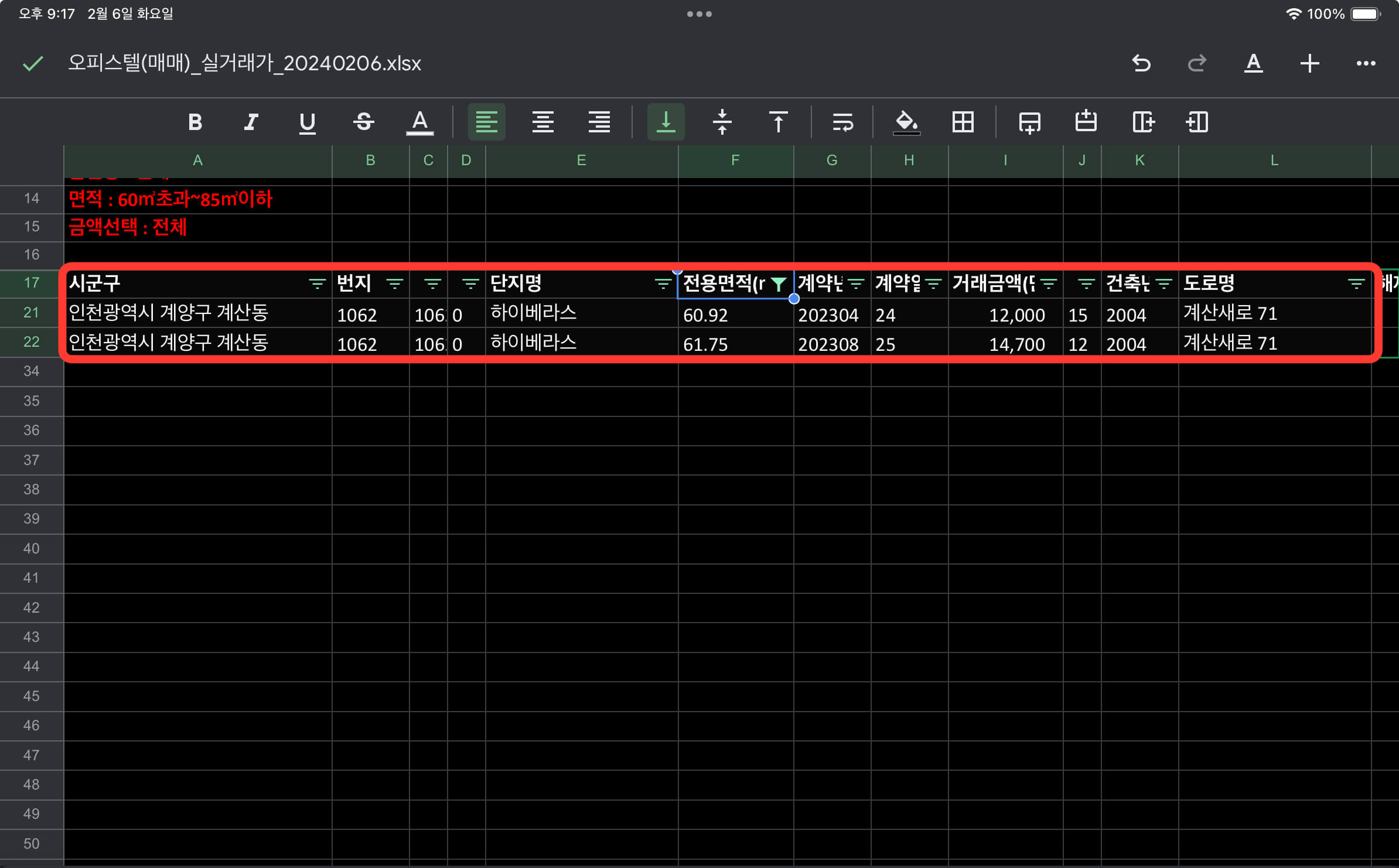Open the cell borders icon
The image size is (1399, 868).
coord(963,122)
